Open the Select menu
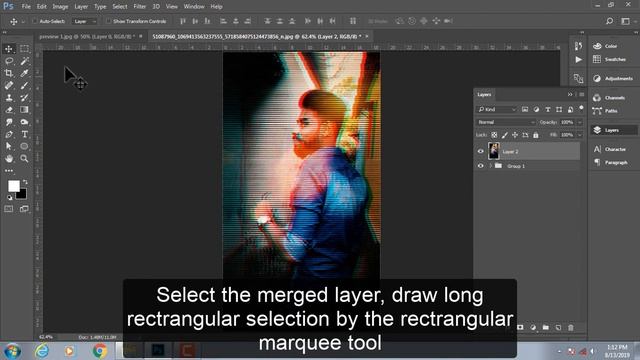Image resolution: width=640 pixels, height=360 pixels. click(120, 7)
